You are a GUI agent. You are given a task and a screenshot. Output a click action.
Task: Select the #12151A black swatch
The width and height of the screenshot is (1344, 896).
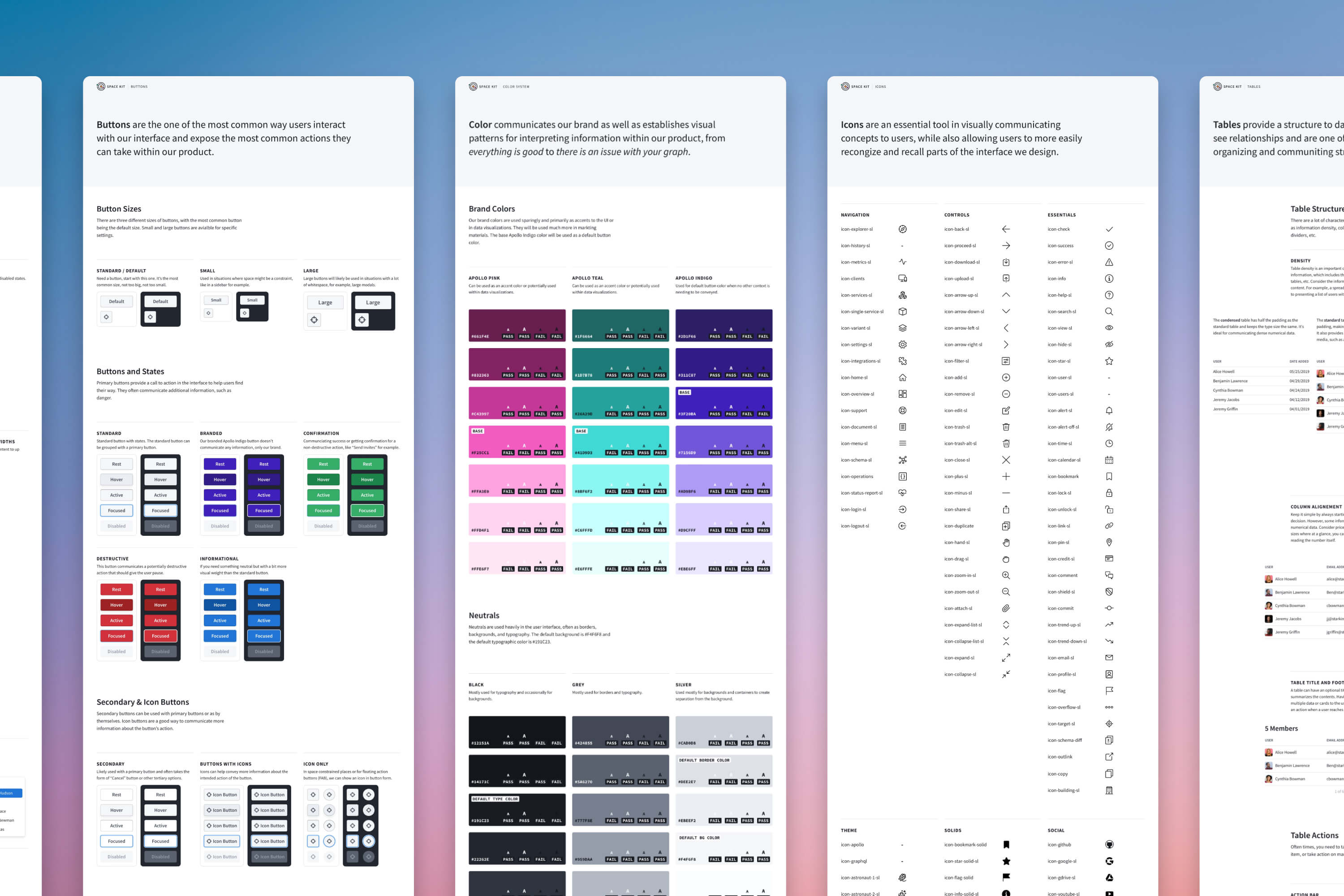pyautogui.click(x=517, y=732)
